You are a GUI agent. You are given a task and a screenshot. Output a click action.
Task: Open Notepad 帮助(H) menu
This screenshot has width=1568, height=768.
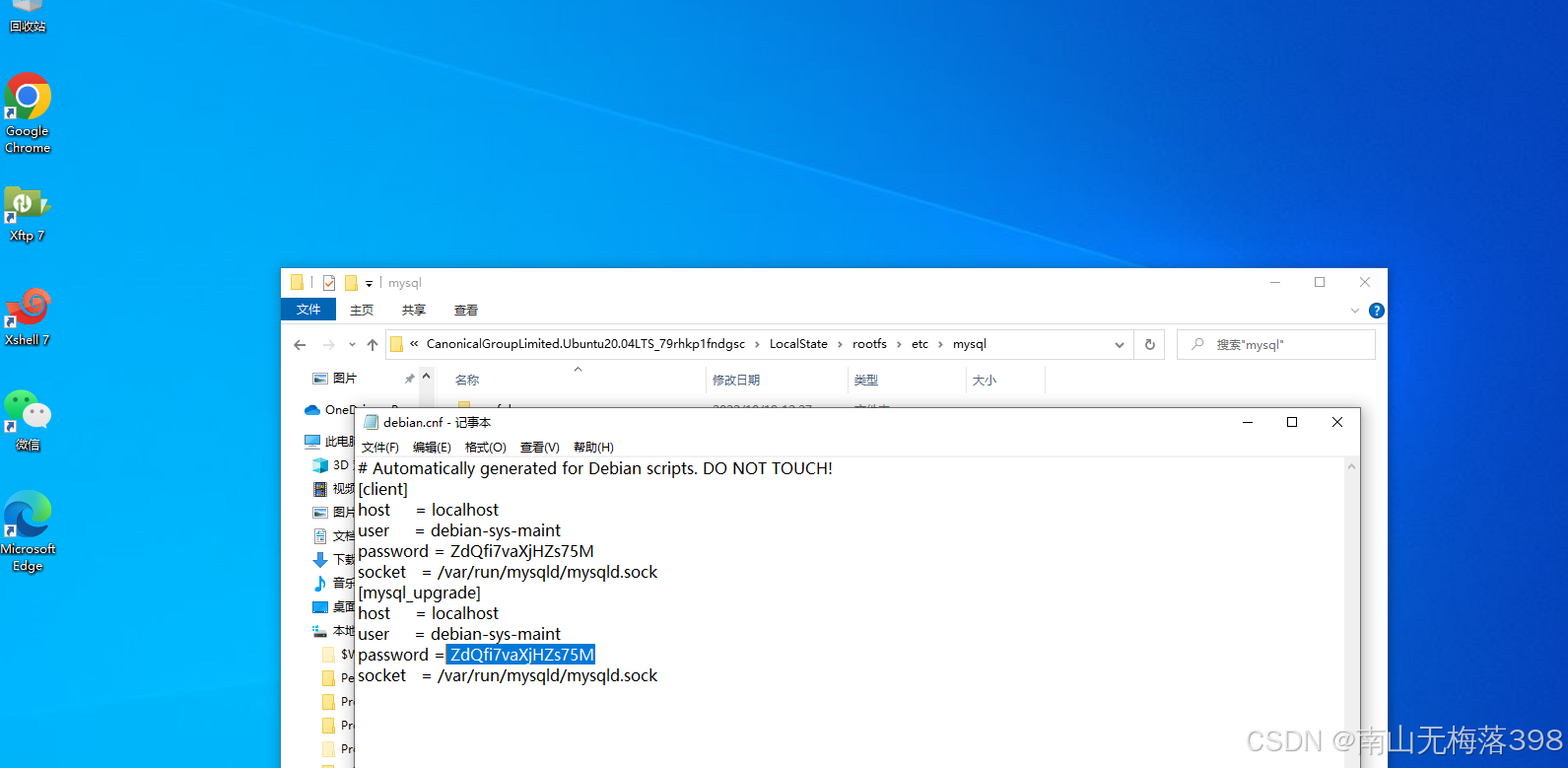(x=593, y=448)
